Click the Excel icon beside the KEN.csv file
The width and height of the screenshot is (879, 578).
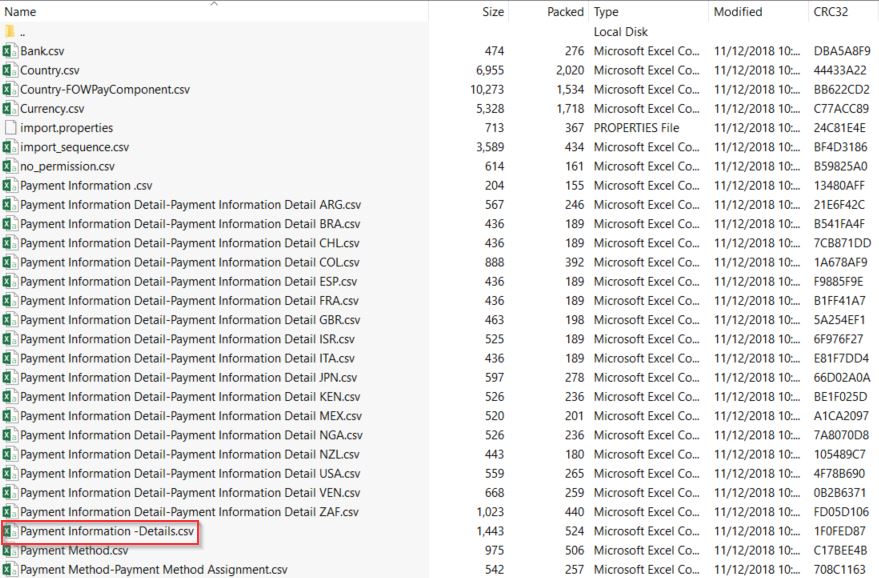pos(10,396)
